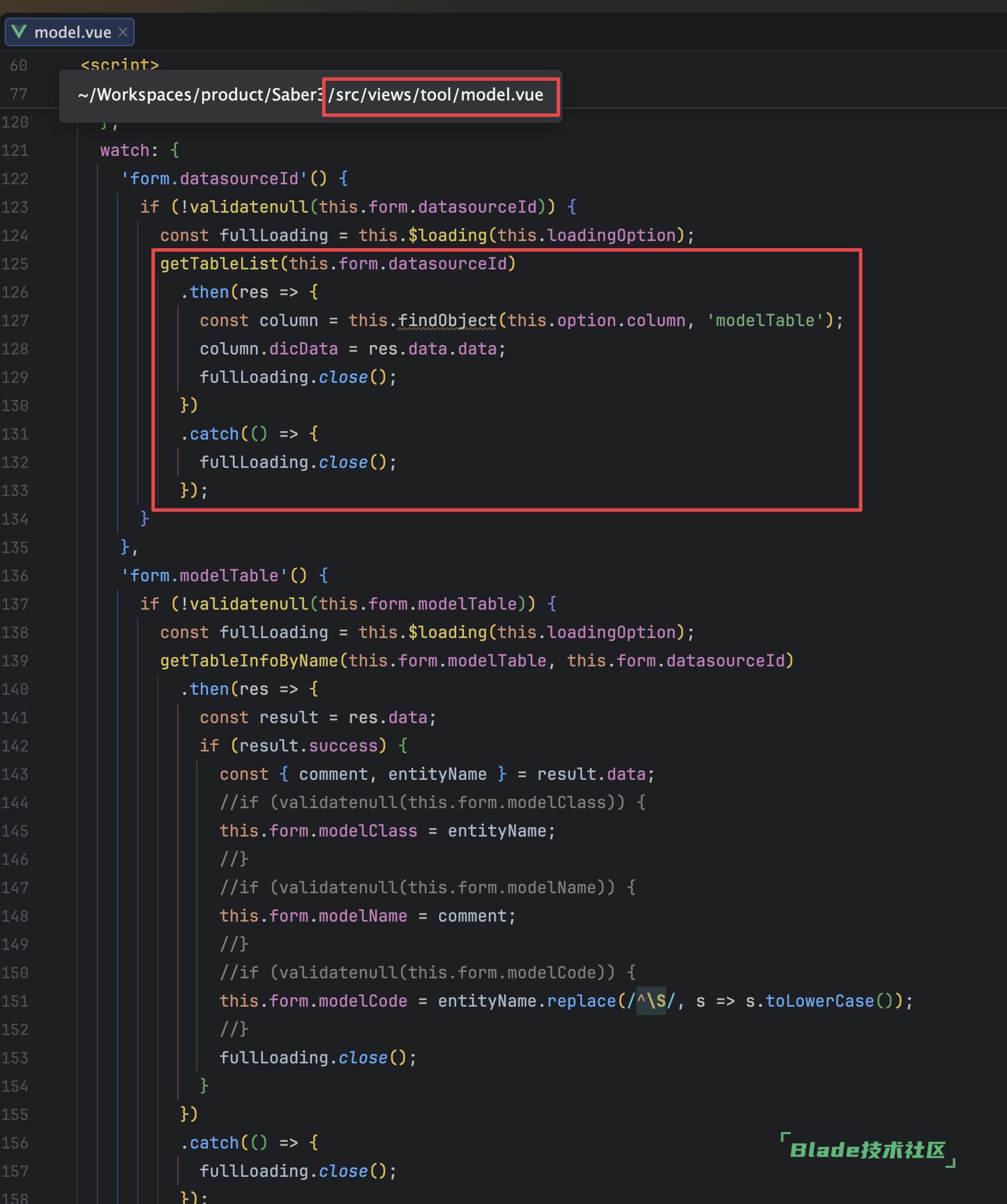This screenshot has height=1204, width=1007.
Task: Click the sticky <script> tag on line 60
Action: coord(119,64)
